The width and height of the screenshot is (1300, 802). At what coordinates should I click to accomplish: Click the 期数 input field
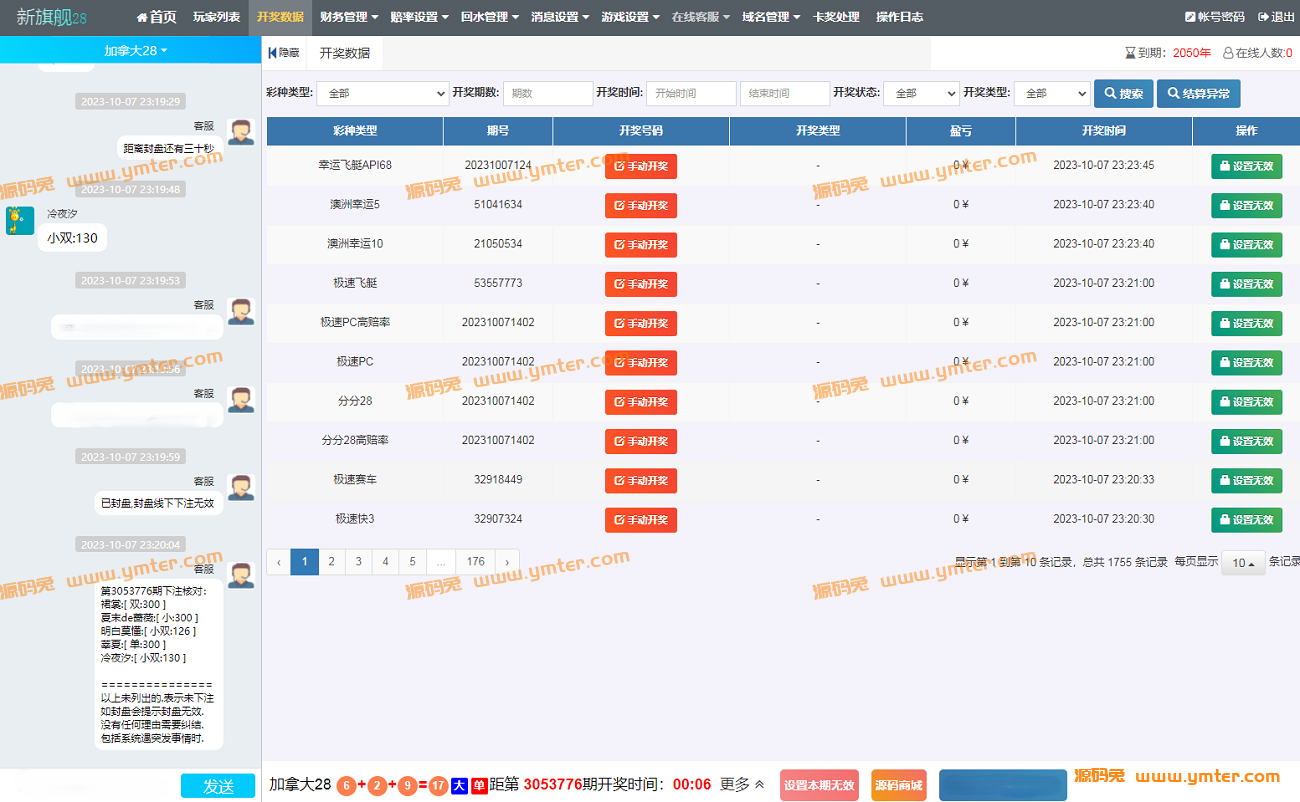(547, 93)
